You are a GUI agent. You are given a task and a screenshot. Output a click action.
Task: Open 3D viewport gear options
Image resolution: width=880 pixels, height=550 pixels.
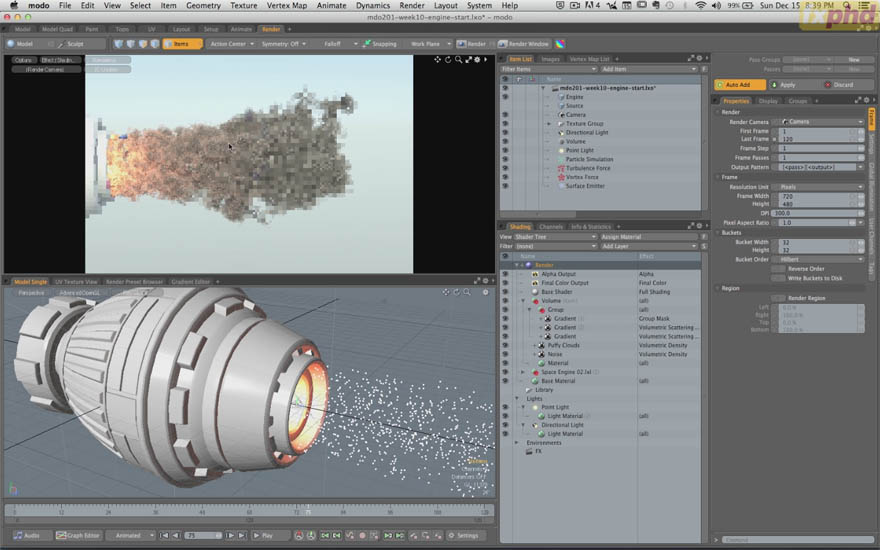tap(485, 292)
